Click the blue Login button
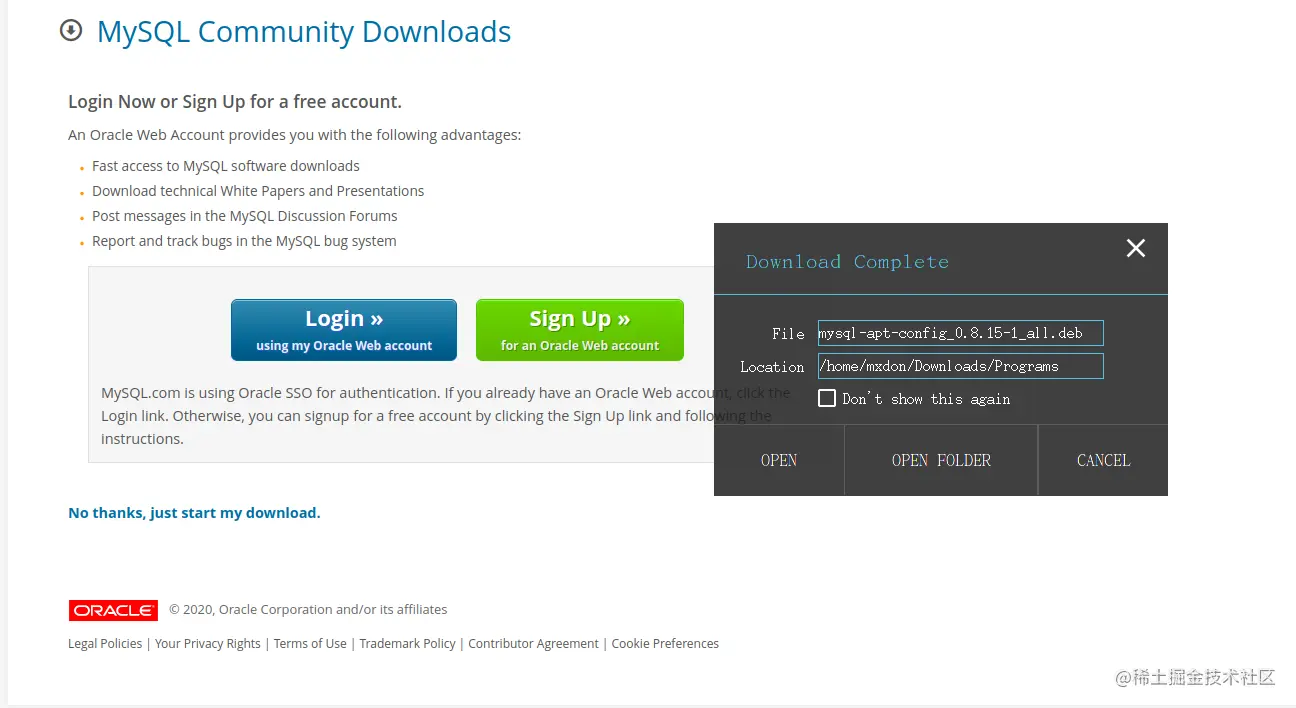The width and height of the screenshot is (1296, 708). coord(344,330)
